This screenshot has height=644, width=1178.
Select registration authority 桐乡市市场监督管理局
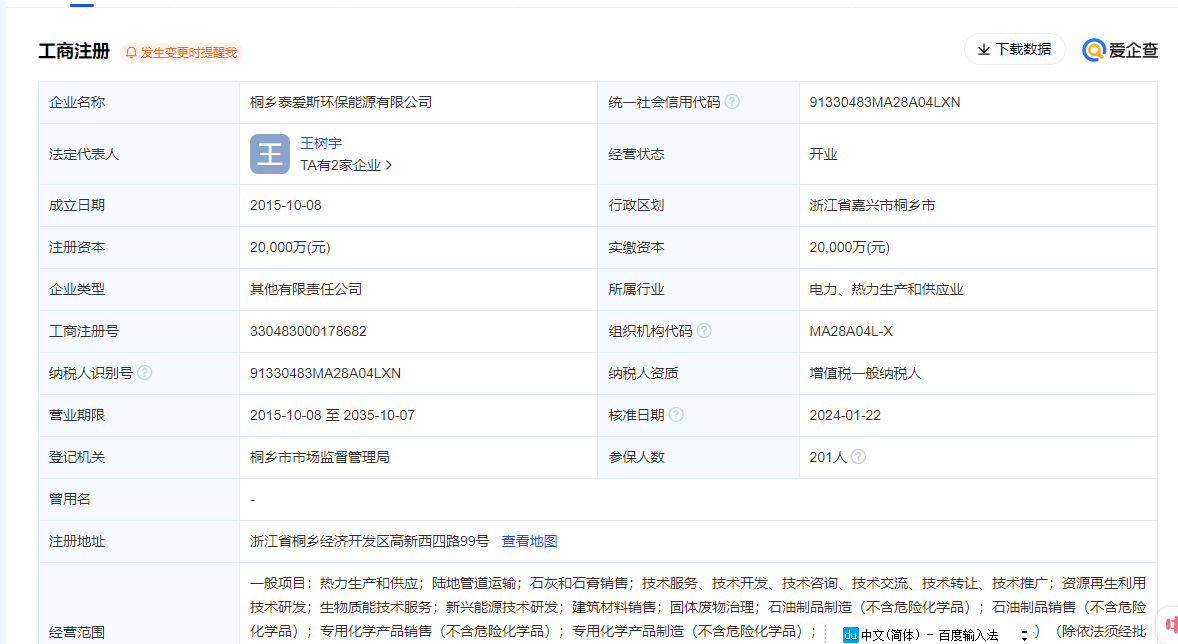(319, 457)
